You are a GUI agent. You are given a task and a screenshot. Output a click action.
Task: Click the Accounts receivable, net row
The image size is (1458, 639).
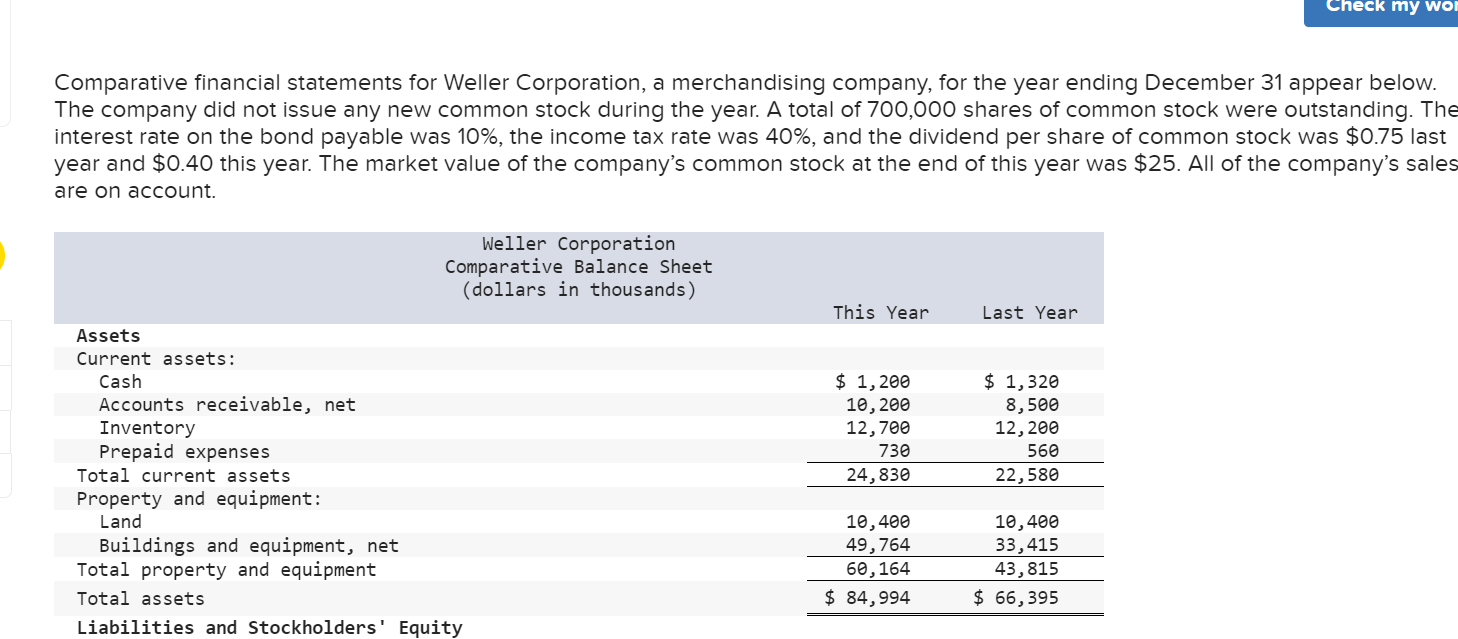point(226,404)
